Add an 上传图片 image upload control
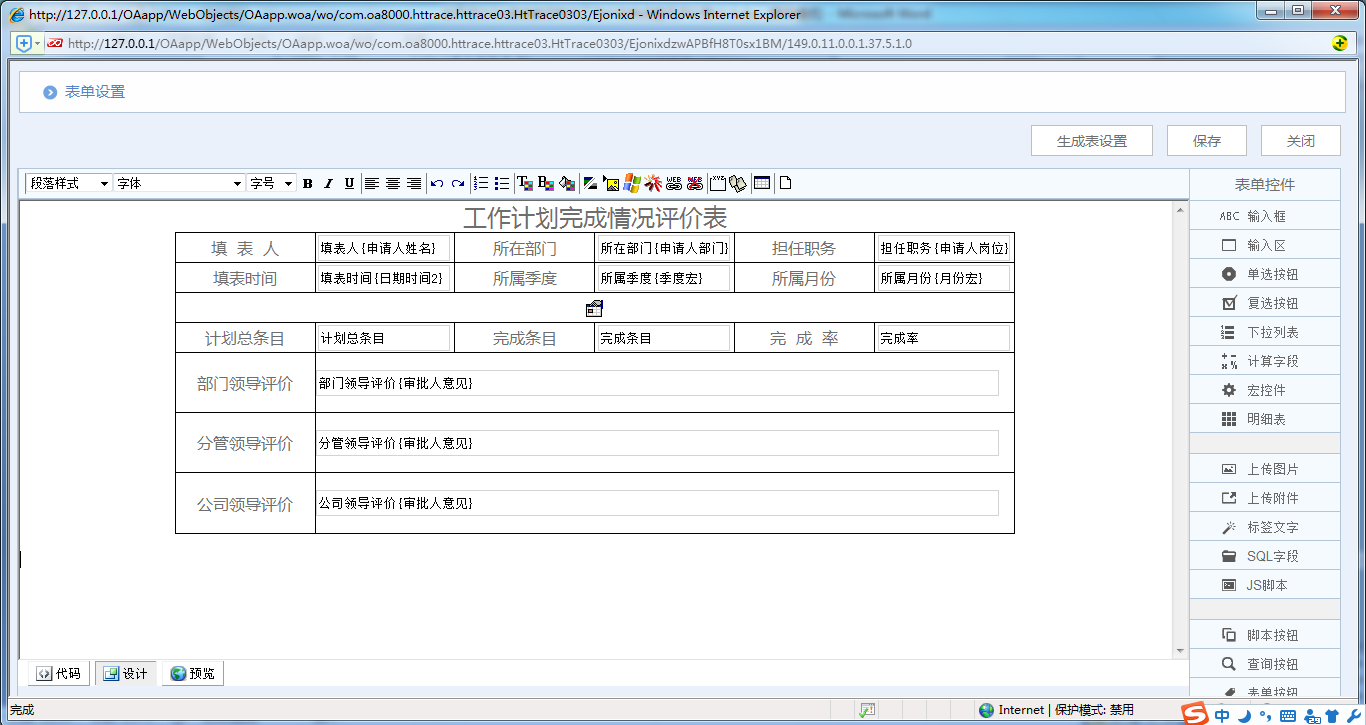Screen dimensions: 1366x725 1264,467
